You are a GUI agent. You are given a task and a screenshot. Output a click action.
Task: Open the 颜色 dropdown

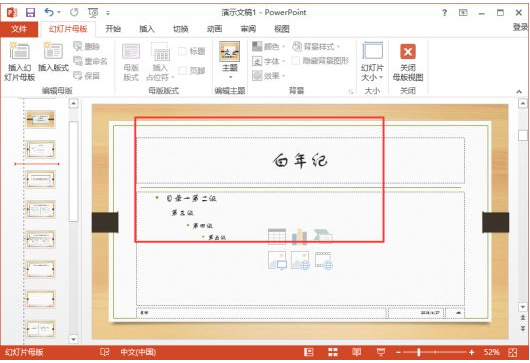tap(269, 46)
